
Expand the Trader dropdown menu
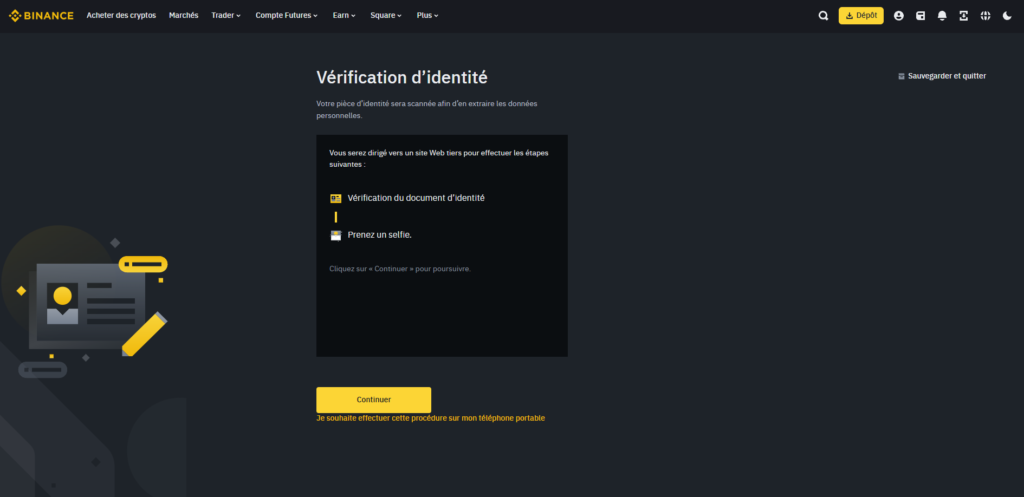click(x=226, y=16)
